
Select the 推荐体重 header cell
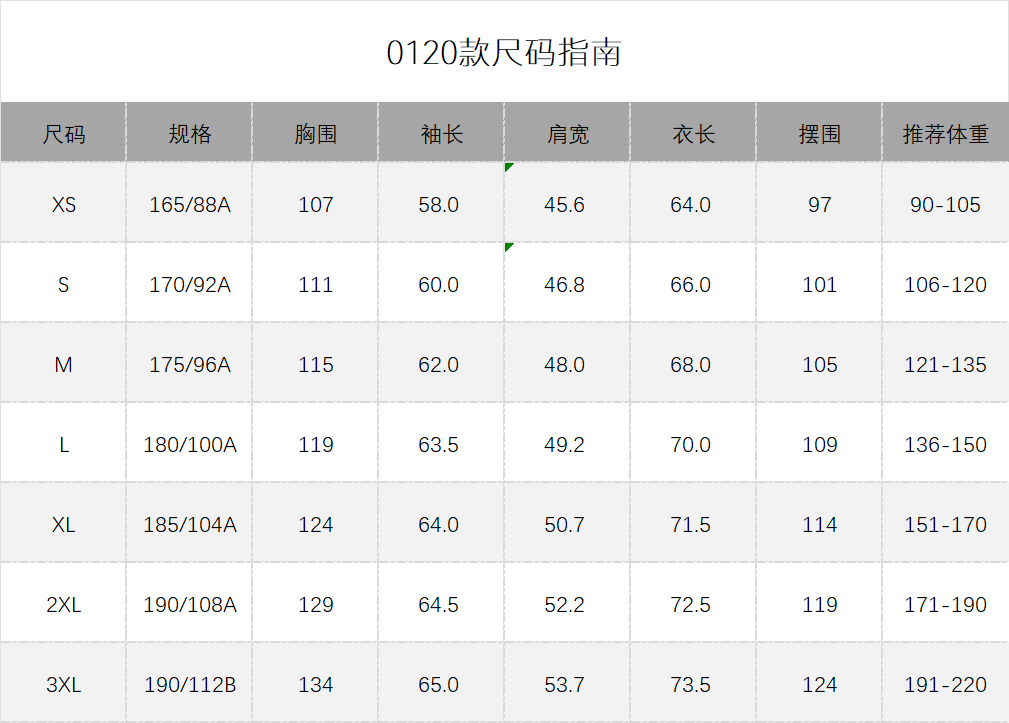coord(945,133)
